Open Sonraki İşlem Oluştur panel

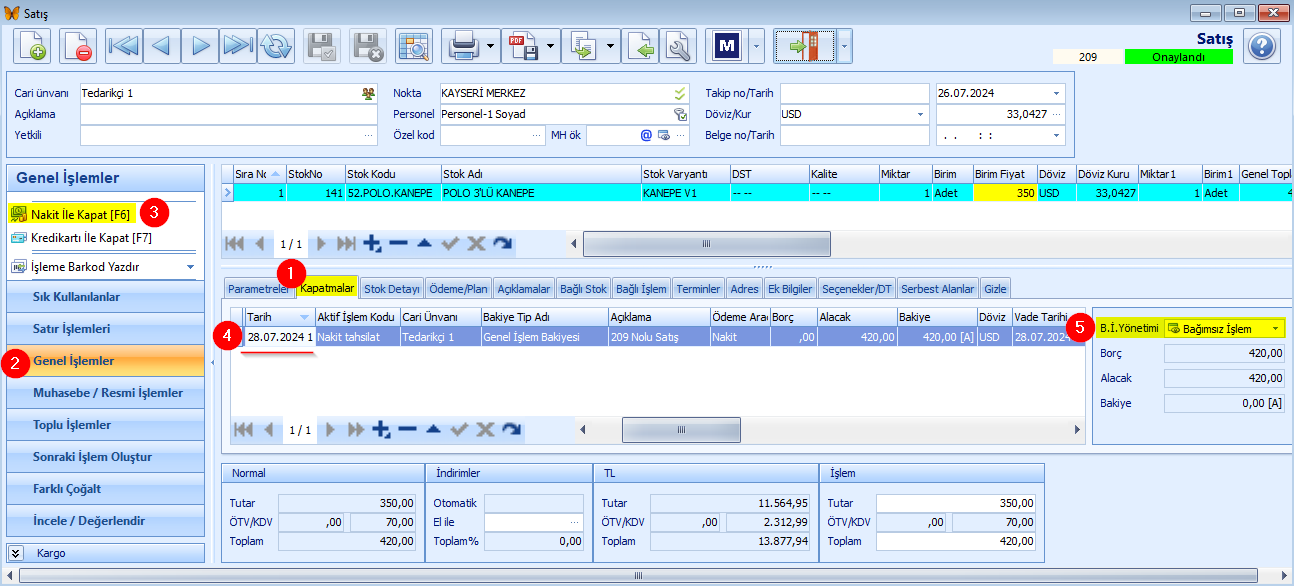click(105, 457)
